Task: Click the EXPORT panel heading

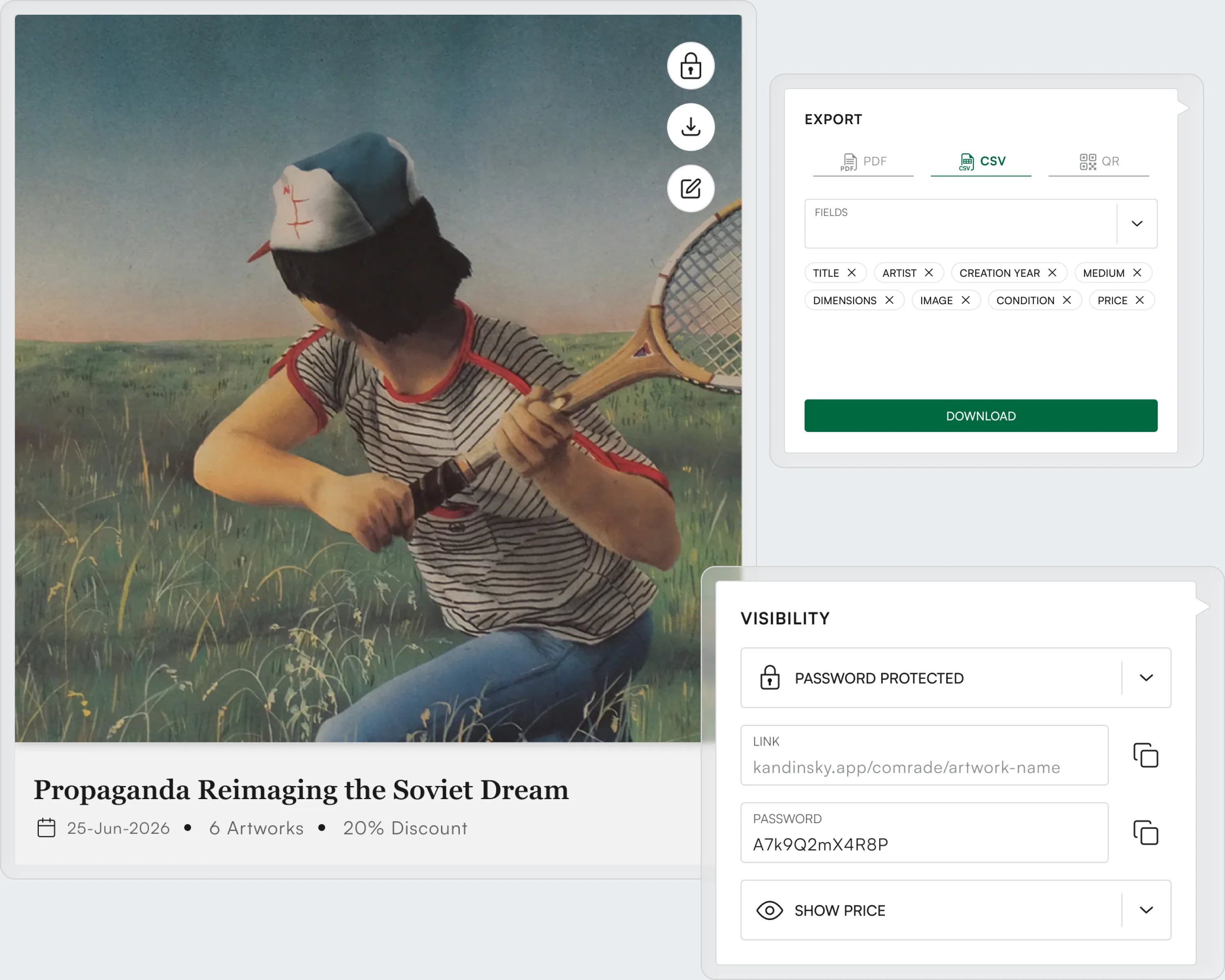Action: pyautogui.click(x=833, y=119)
